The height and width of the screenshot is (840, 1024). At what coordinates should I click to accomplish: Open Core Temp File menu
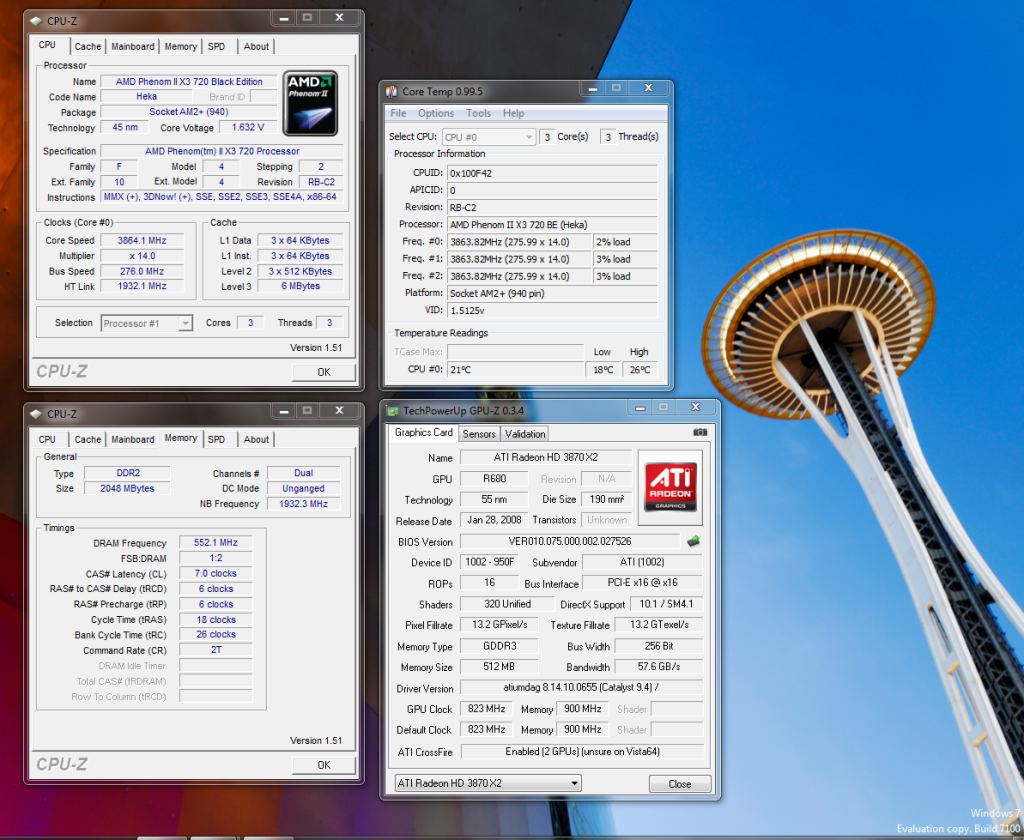[x=398, y=113]
